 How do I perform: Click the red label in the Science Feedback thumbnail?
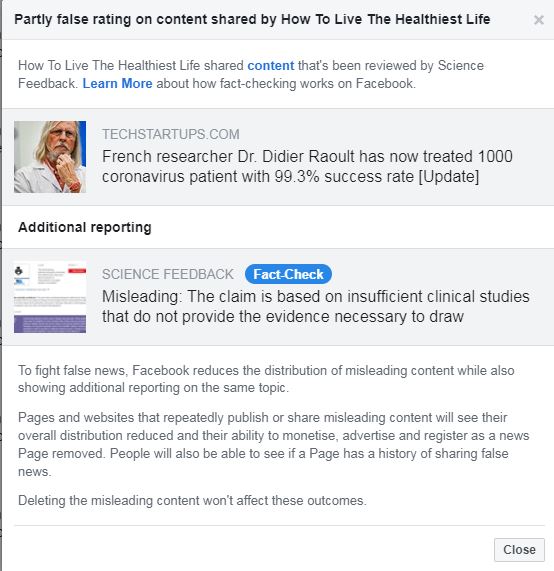click(x=77, y=271)
